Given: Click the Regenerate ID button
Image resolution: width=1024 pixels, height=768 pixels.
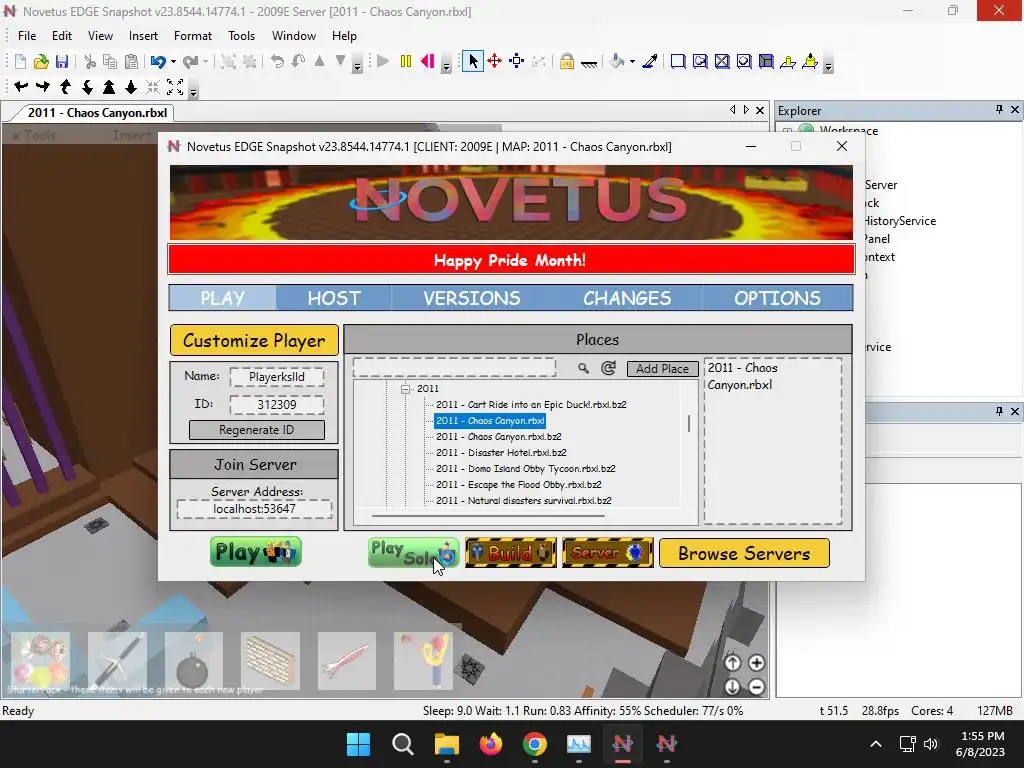Looking at the screenshot, I should 257,430.
